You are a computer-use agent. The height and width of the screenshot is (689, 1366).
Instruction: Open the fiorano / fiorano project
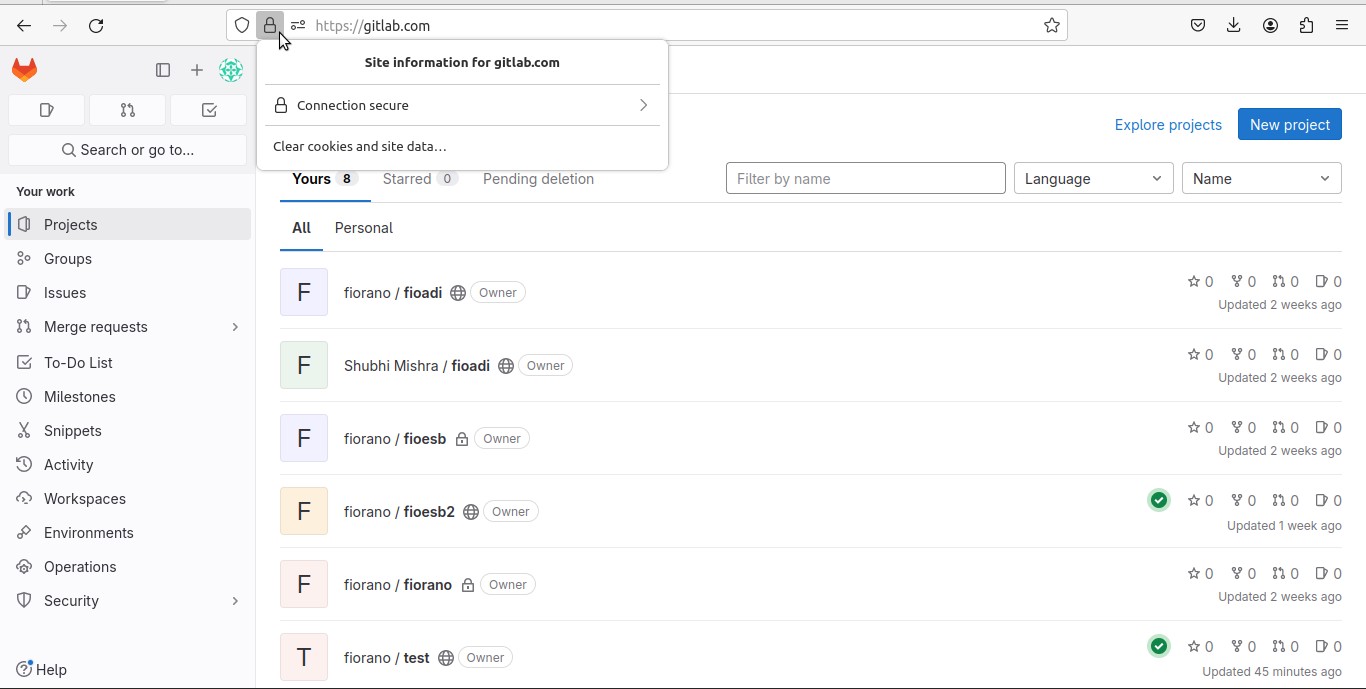(x=398, y=585)
